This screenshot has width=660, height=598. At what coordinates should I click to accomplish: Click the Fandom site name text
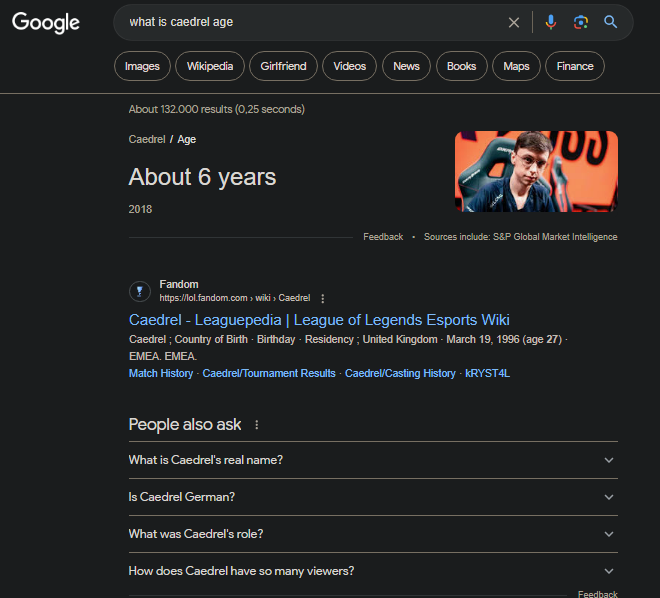click(x=179, y=284)
